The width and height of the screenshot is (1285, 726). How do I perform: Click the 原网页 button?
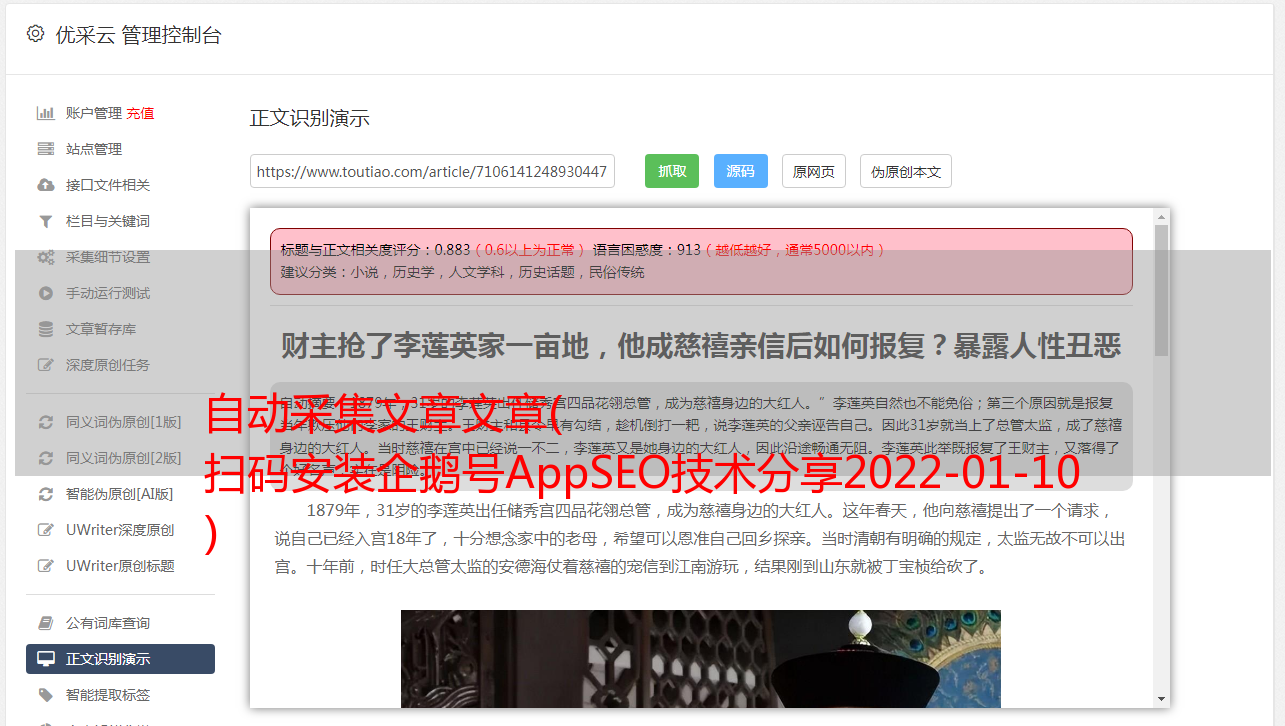pos(814,171)
